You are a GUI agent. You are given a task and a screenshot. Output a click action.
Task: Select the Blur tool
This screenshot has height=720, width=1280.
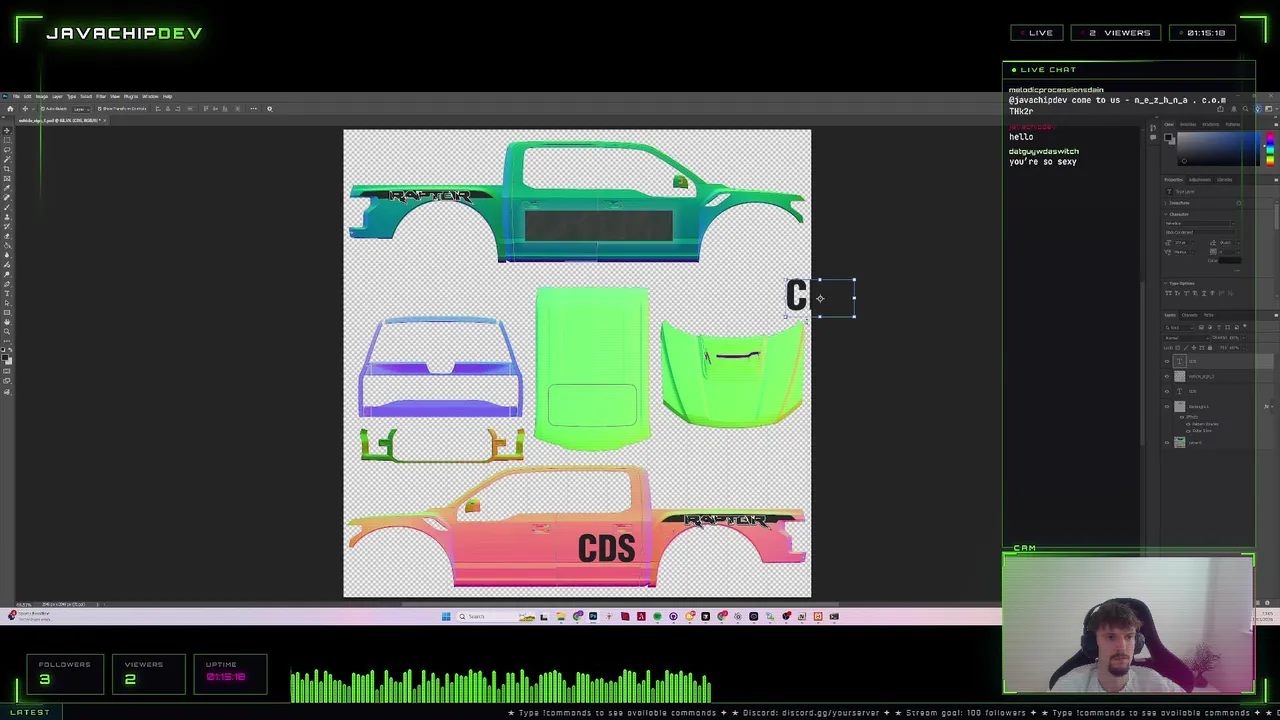tap(7, 255)
